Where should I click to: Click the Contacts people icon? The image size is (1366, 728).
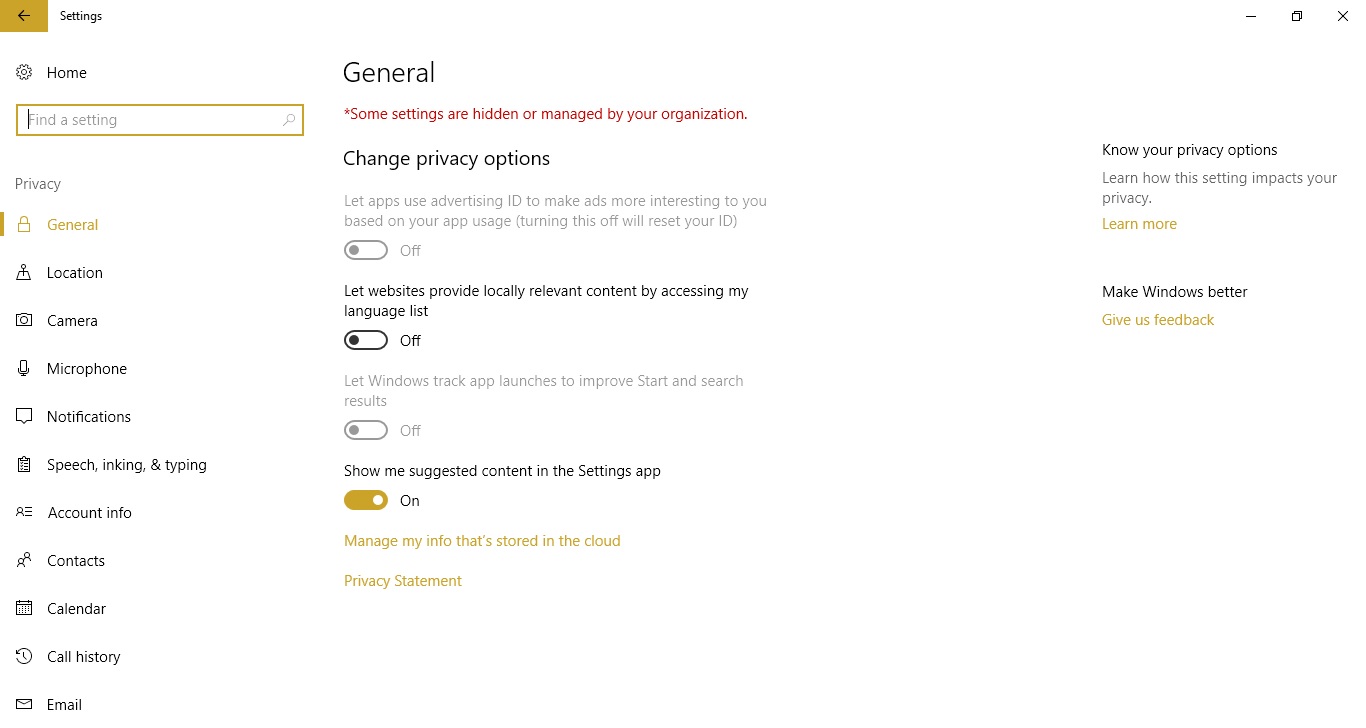coord(24,561)
